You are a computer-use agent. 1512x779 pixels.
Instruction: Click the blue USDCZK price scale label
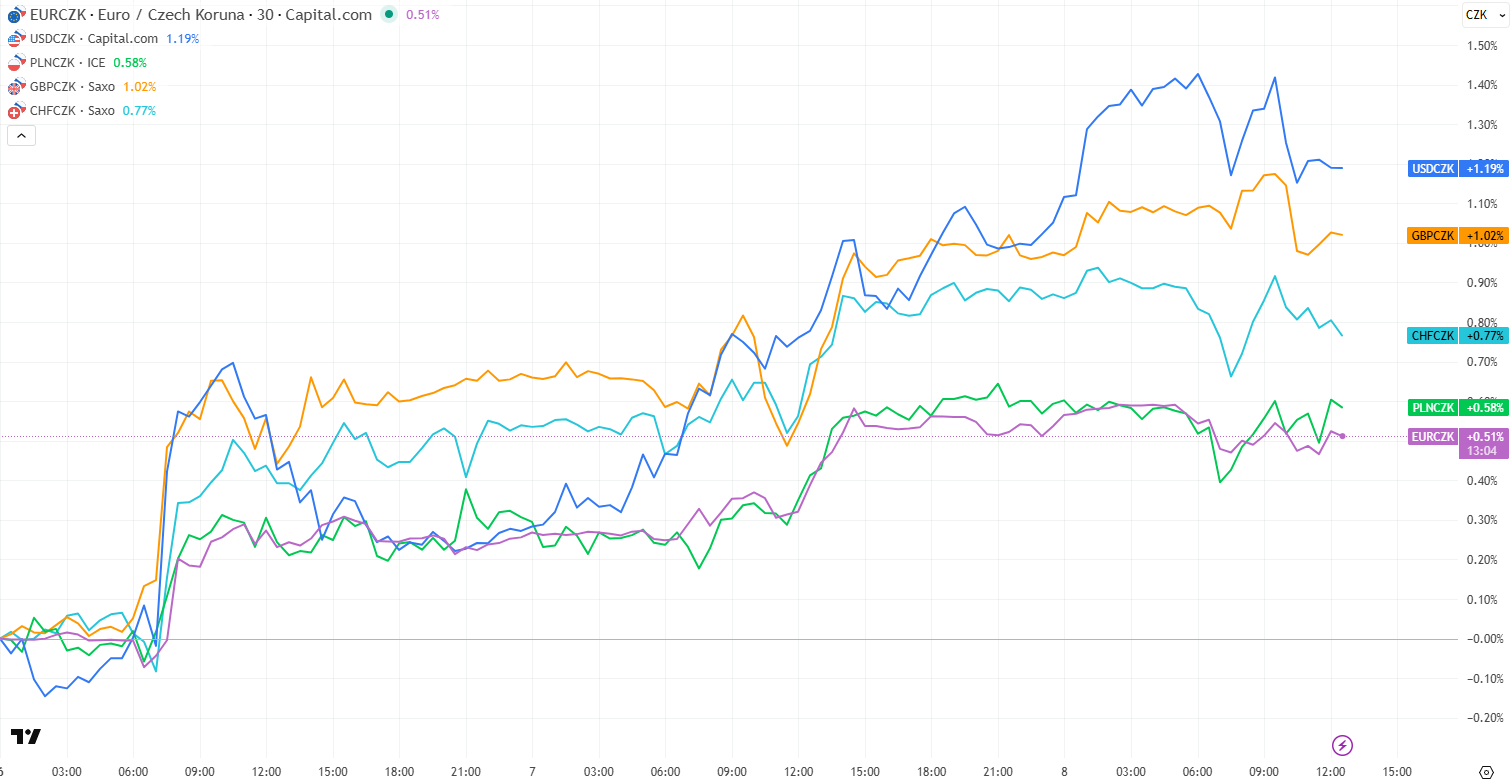pyautogui.click(x=1433, y=169)
